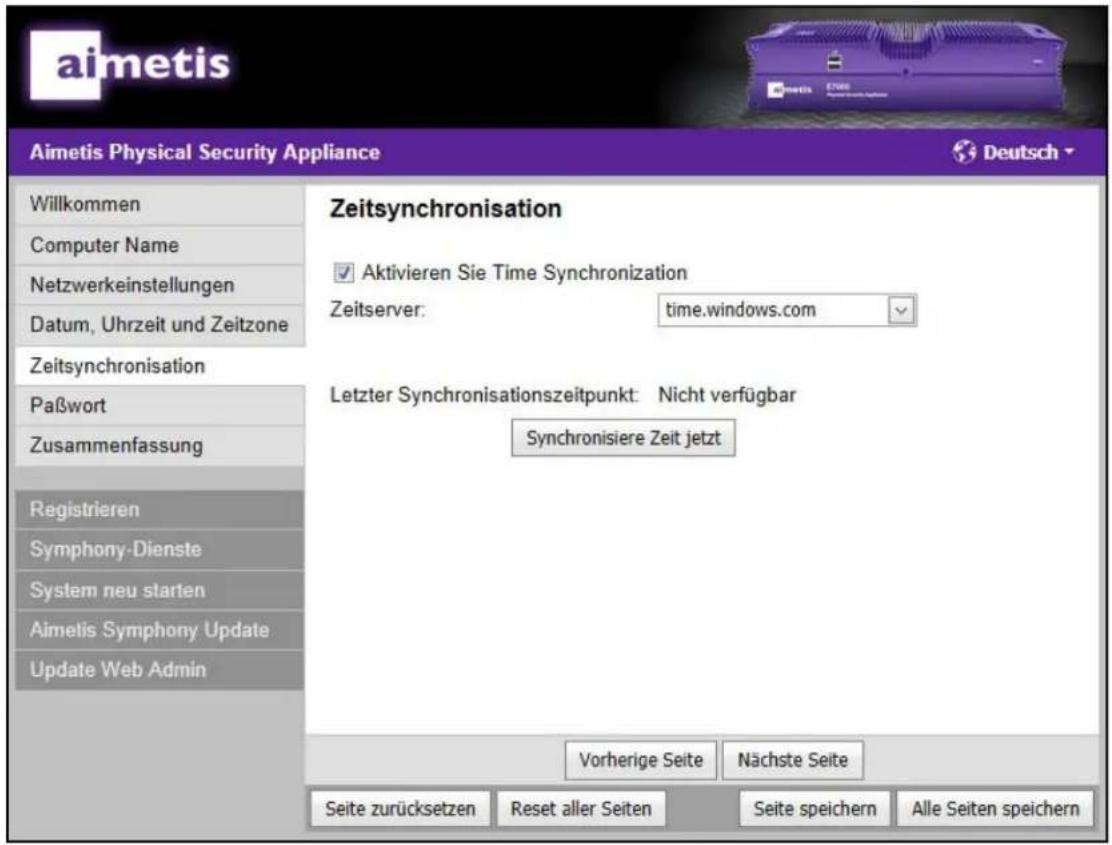Viewport: 1112px width, 845px height.
Task: Open Aimetis Symphony Update
Action: (x=160, y=629)
